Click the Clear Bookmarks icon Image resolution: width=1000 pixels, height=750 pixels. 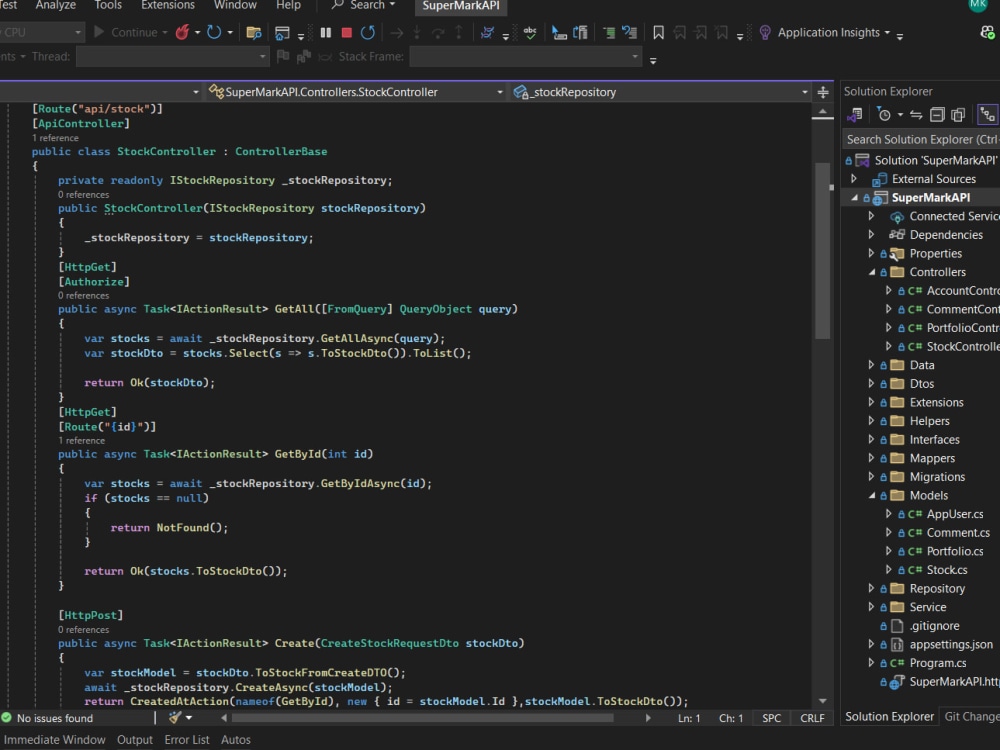(722, 33)
